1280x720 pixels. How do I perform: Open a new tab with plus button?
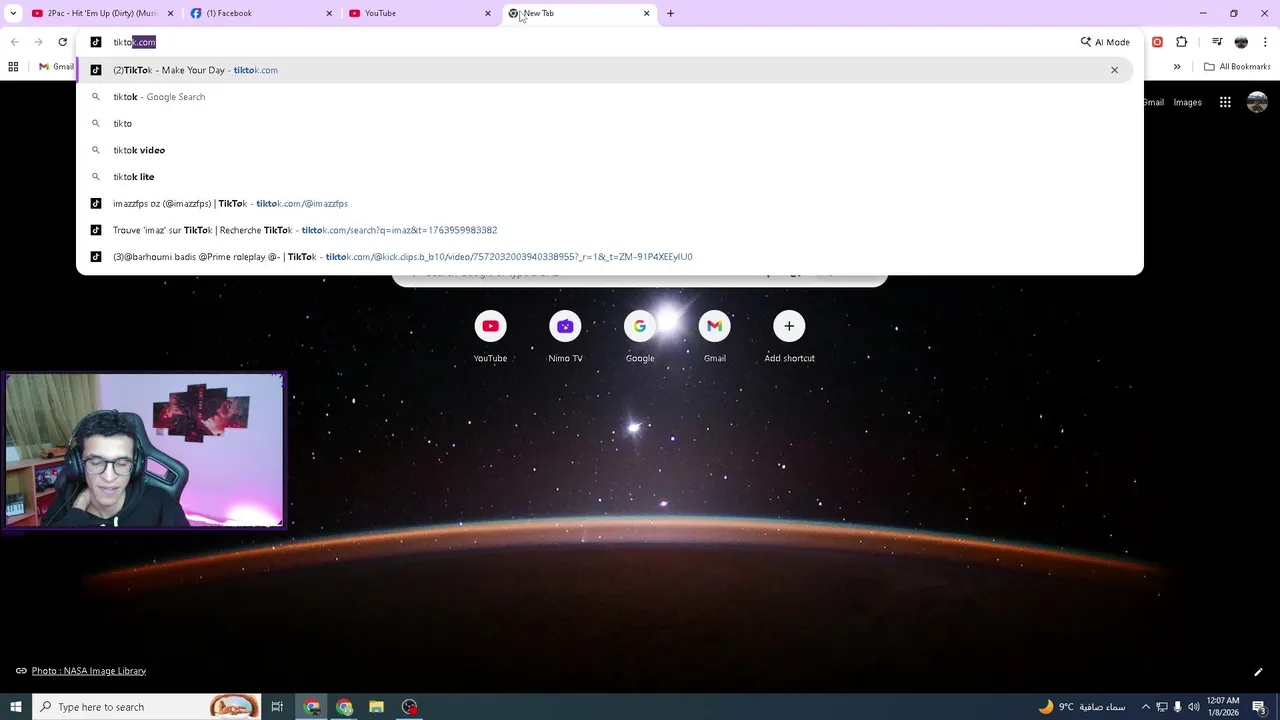point(670,13)
